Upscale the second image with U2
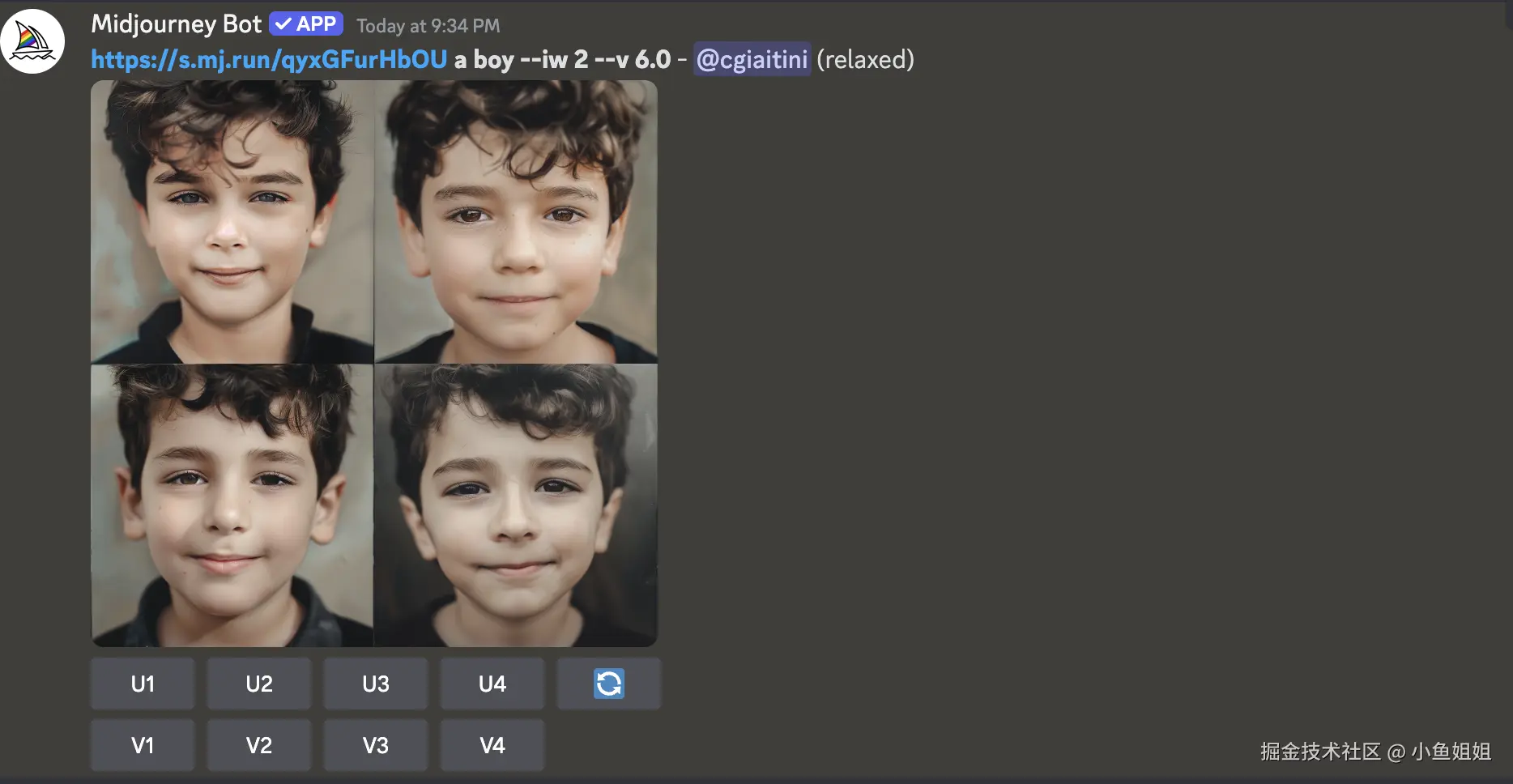1513x784 pixels. click(259, 684)
